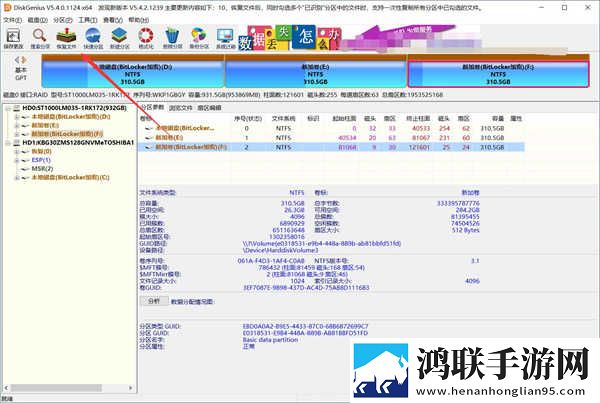Screen dimensions: 600x403
Task: Select HD0:ST1000LM035-1RK172(932GB) in disk tree
Action: click(x=74, y=108)
